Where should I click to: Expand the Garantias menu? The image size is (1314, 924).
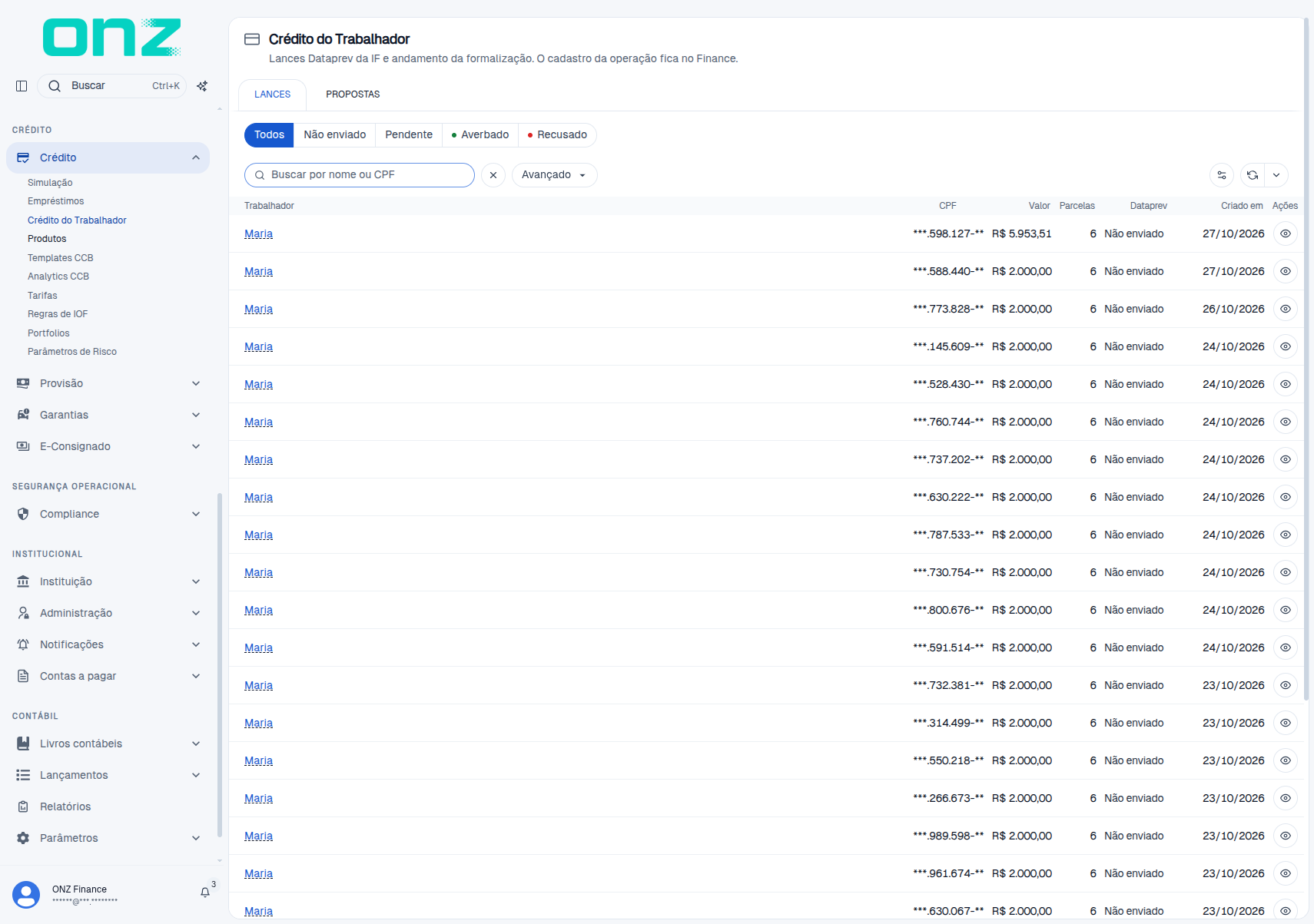pos(108,415)
